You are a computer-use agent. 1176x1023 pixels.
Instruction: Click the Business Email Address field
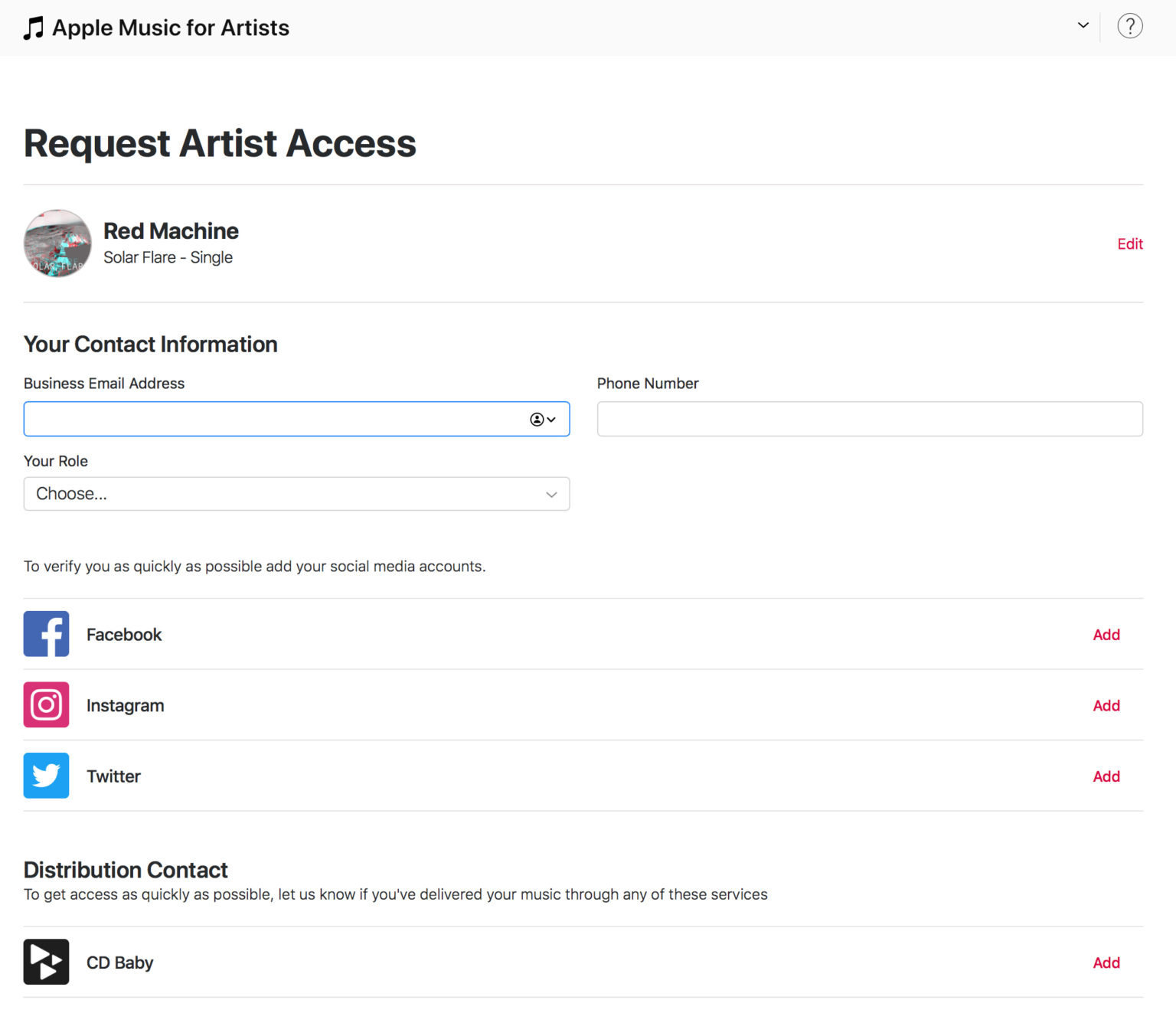click(268, 419)
